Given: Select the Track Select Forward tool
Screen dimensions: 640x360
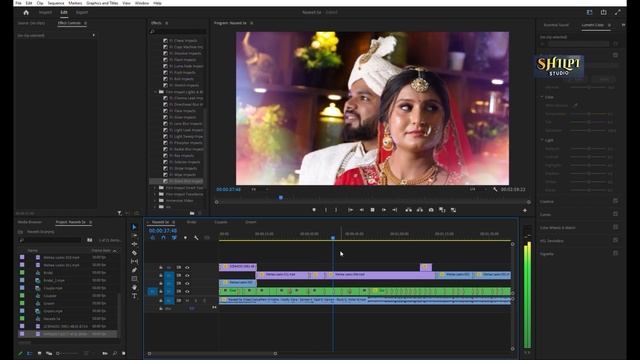Looking at the screenshot, I should tap(134, 236).
